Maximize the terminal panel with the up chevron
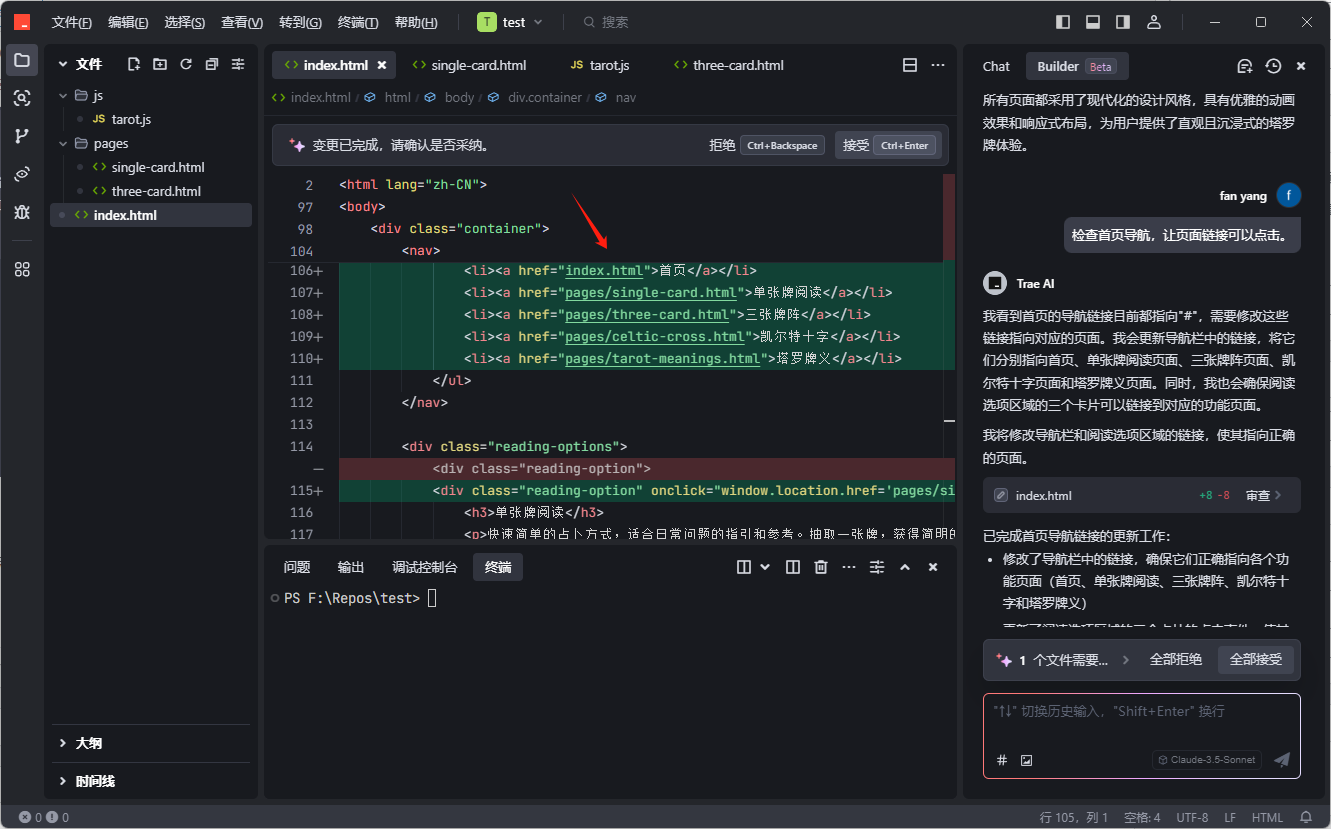The width and height of the screenshot is (1331, 829). click(905, 567)
